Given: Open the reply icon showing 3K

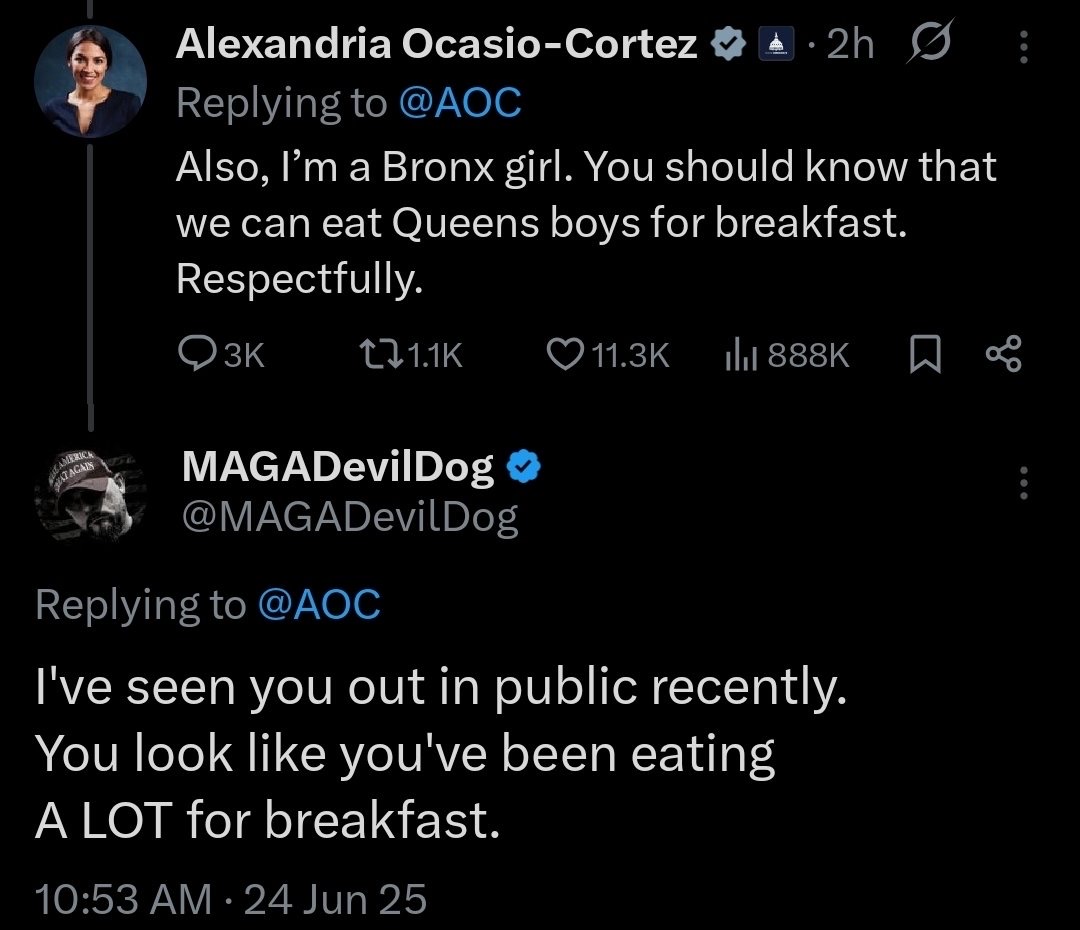Looking at the screenshot, I should click(197, 354).
